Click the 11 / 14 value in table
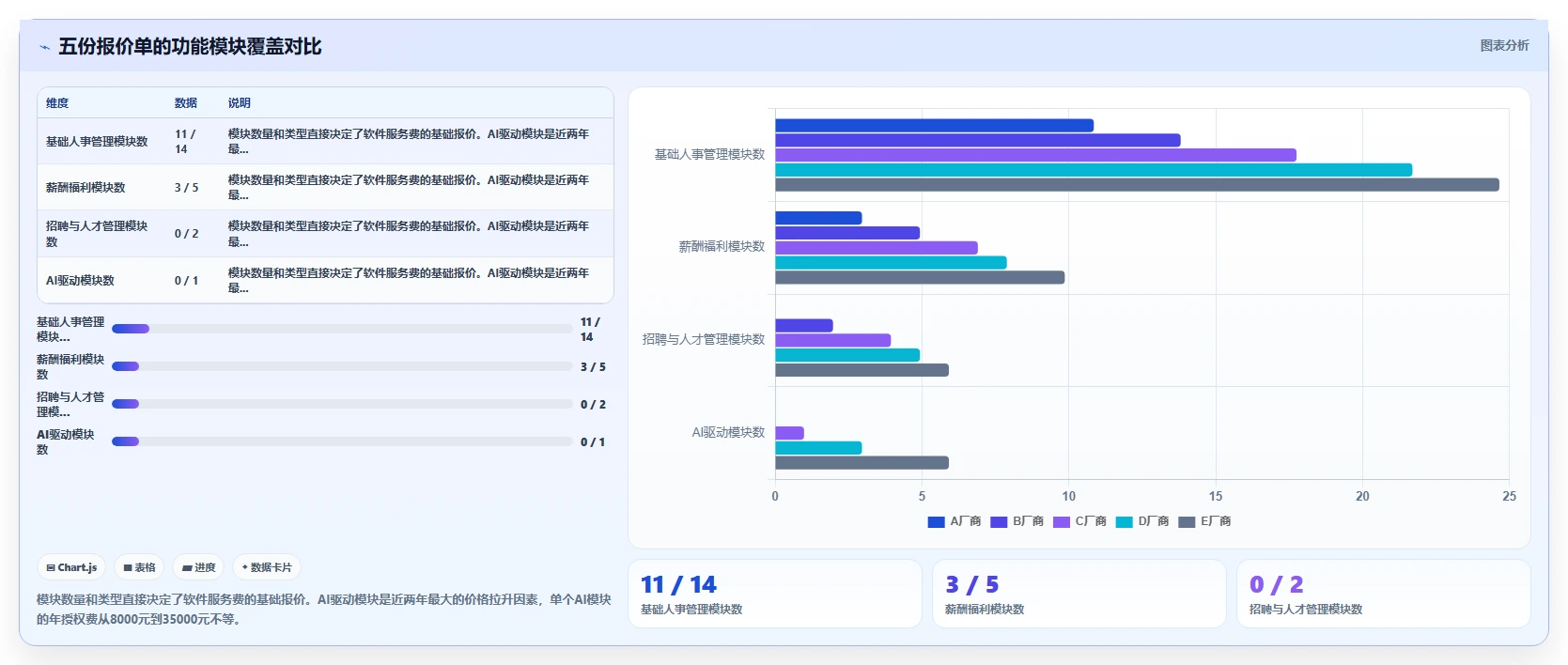 [x=186, y=142]
